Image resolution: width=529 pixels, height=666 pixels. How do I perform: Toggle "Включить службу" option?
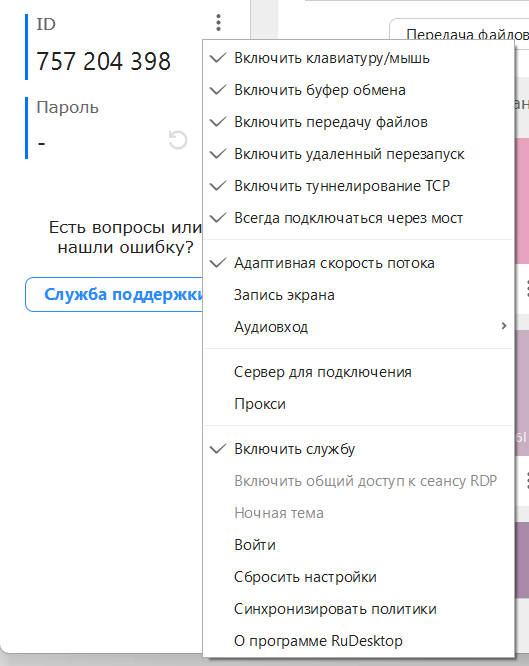click(x=359, y=449)
